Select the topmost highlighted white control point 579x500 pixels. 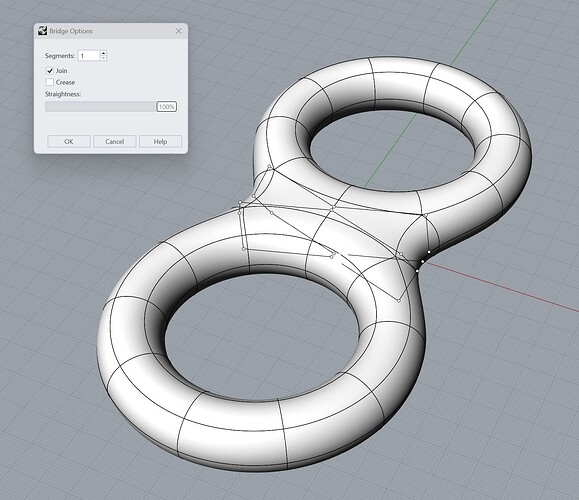[429, 252]
